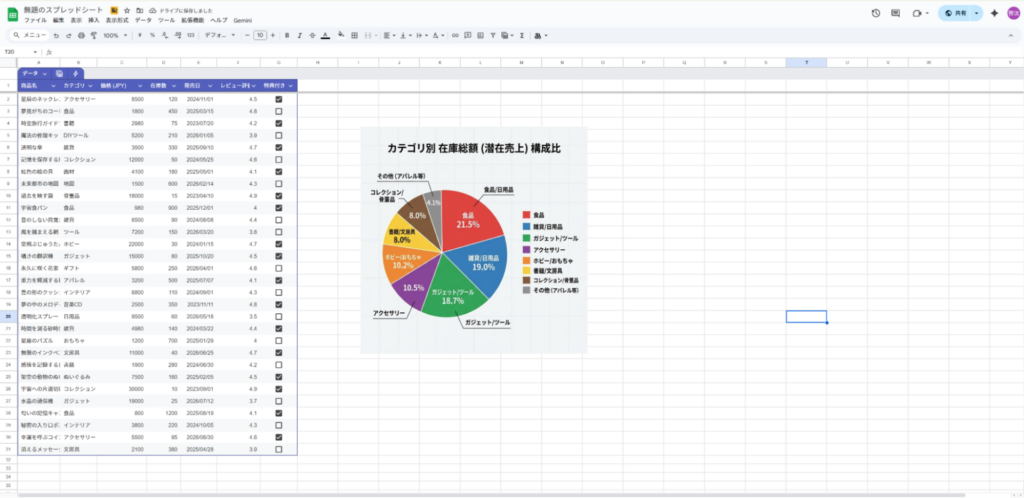Open the 拡張機能 menu
This screenshot has height=498, width=1024.
coord(194,20)
